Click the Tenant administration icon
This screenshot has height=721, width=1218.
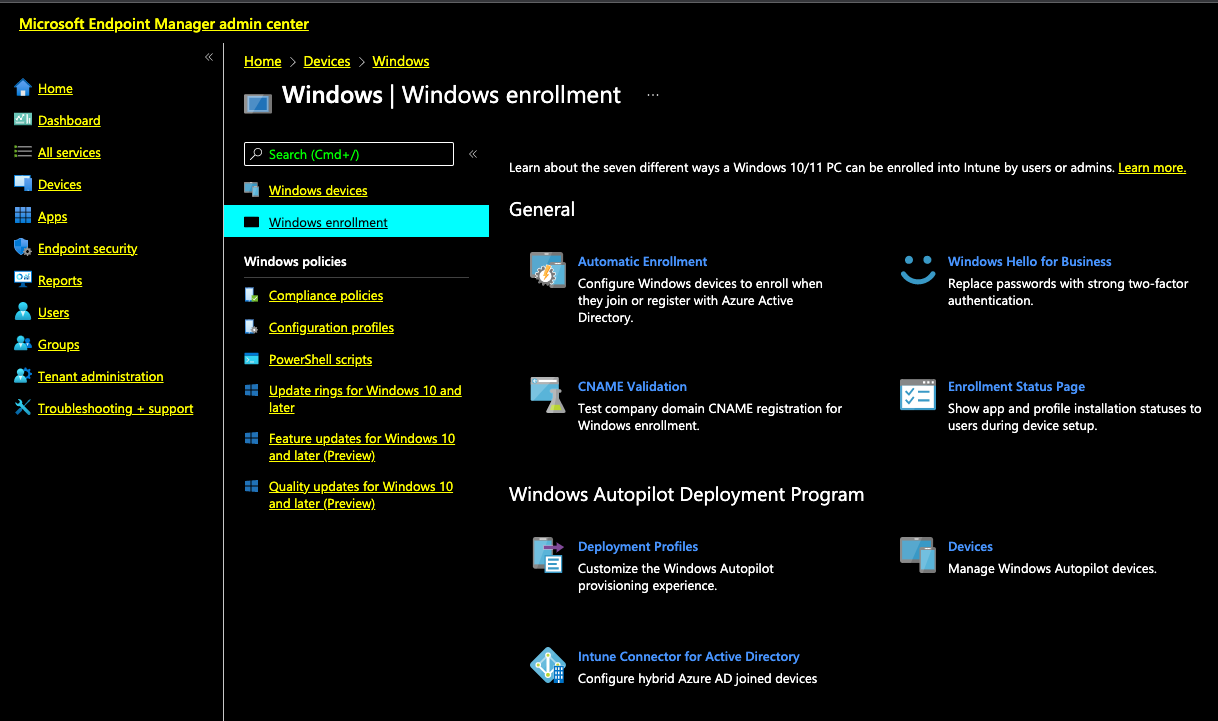[x=23, y=376]
